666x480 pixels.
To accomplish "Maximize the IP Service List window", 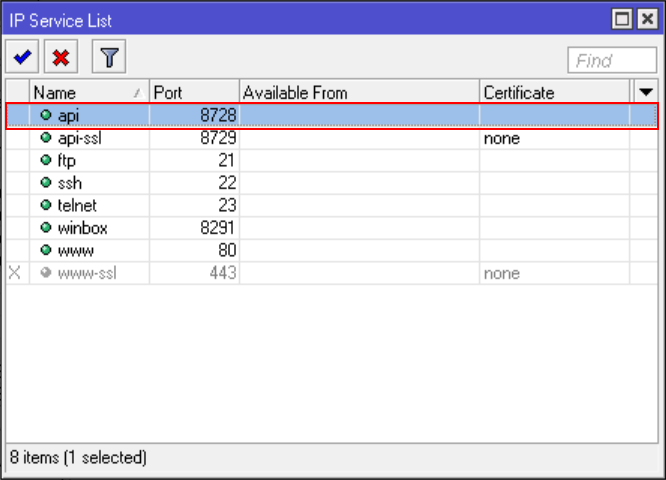I will pos(622,19).
